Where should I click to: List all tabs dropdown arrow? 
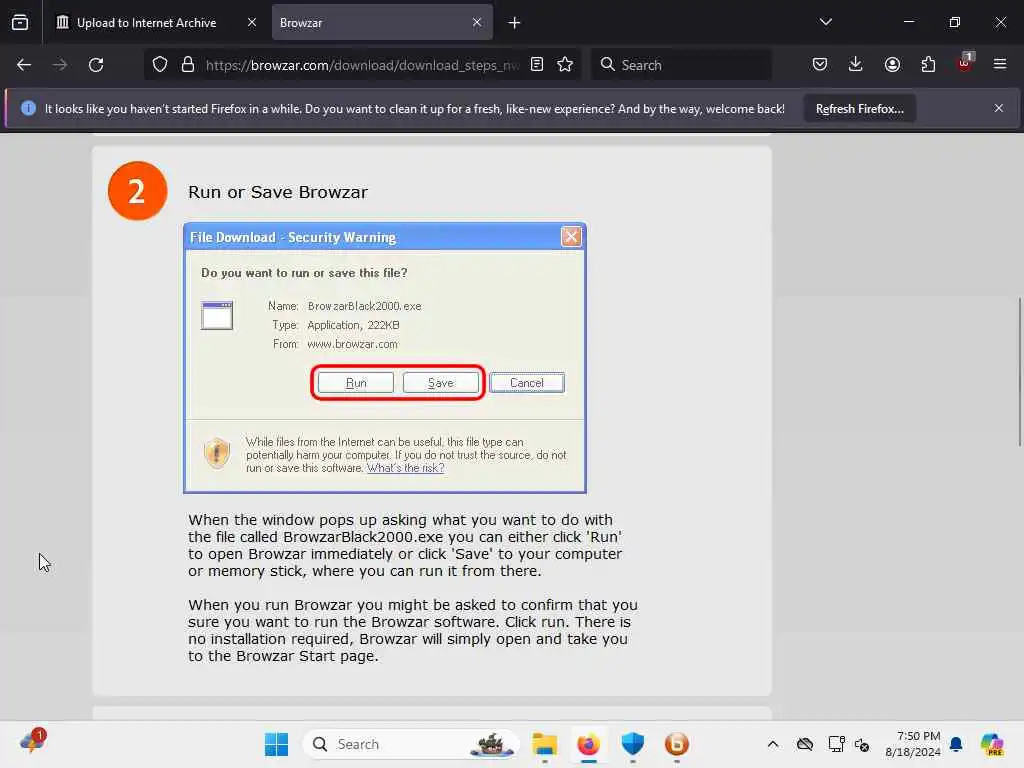tap(825, 22)
